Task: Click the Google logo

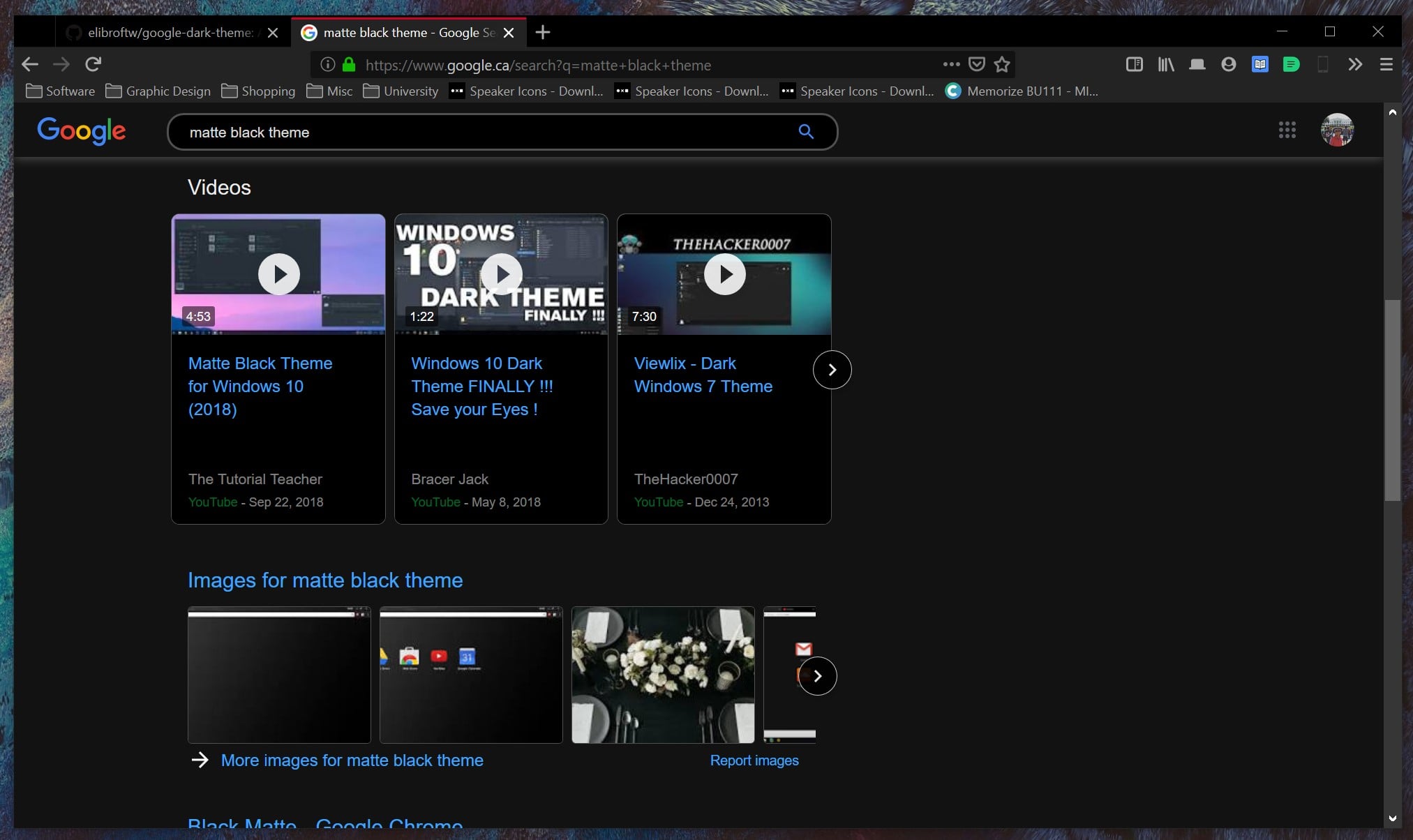Action: [x=82, y=131]
